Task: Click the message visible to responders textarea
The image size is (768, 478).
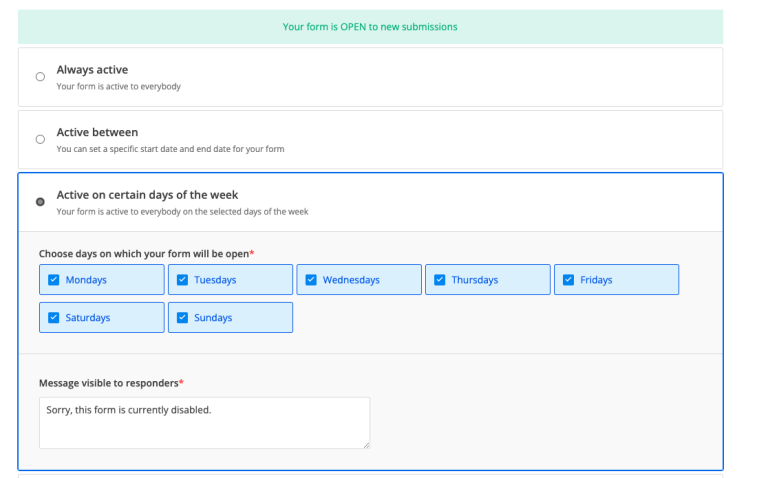Action: (204, 423)
